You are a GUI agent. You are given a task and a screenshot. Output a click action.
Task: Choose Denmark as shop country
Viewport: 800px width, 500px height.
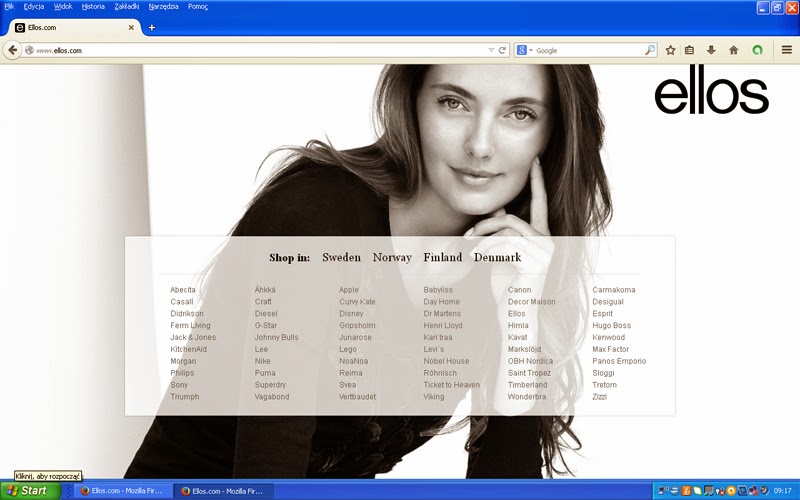tap(497, 257)
